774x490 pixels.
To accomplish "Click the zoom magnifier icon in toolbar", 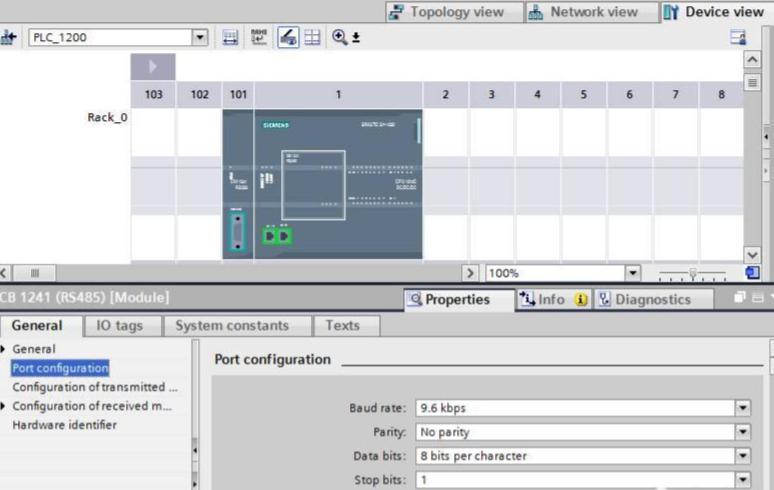I will pyautogui.click(x=339, y=38).
